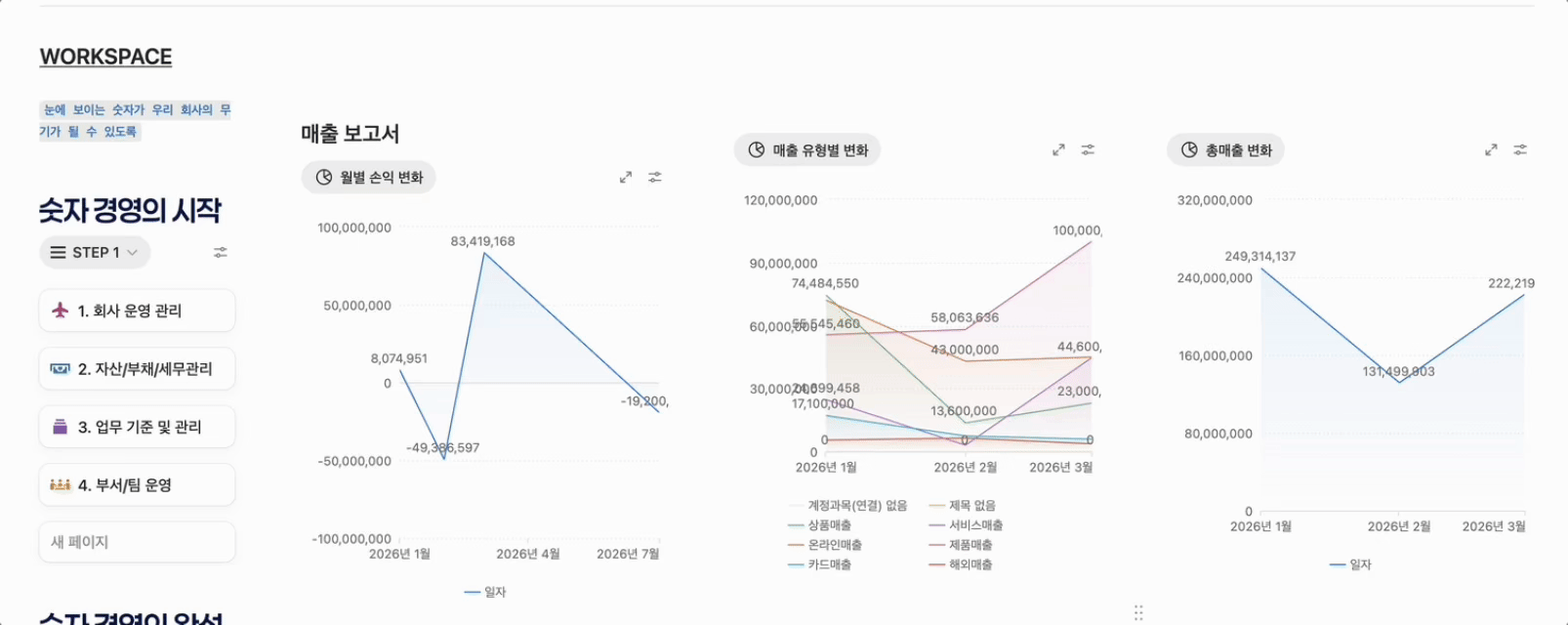1568x625 pixels.
Task: Toggle the 온라인매출 legend series
Action: (x=825, y=545)
